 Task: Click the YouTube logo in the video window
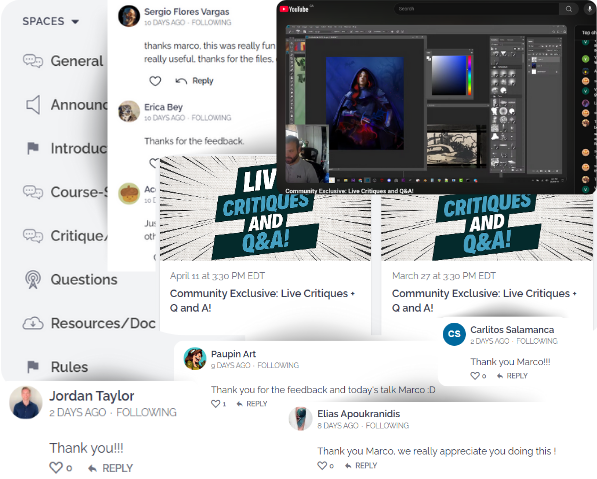[294, 9]
